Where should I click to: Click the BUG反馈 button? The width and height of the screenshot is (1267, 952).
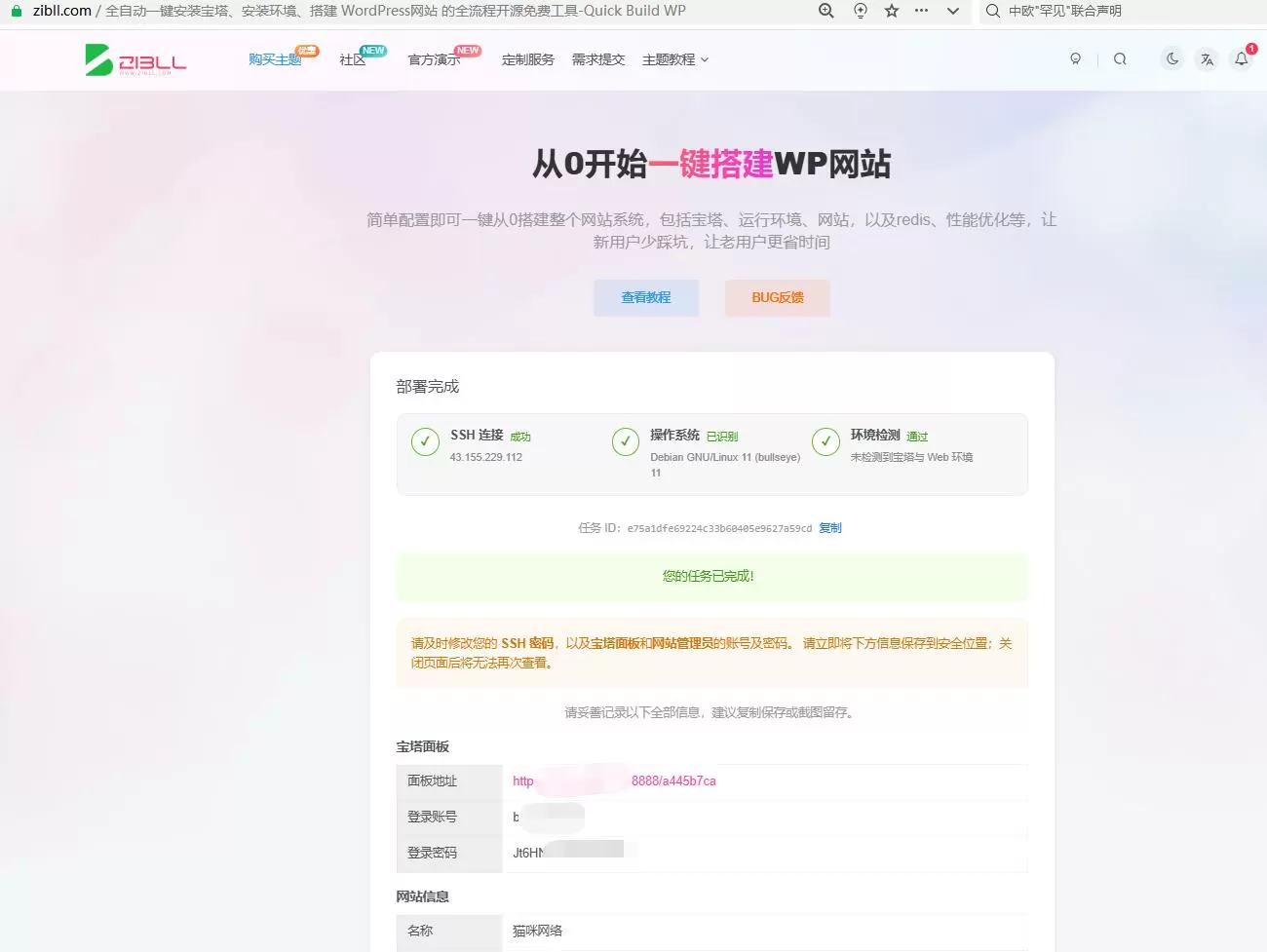[x=778, y=298]
